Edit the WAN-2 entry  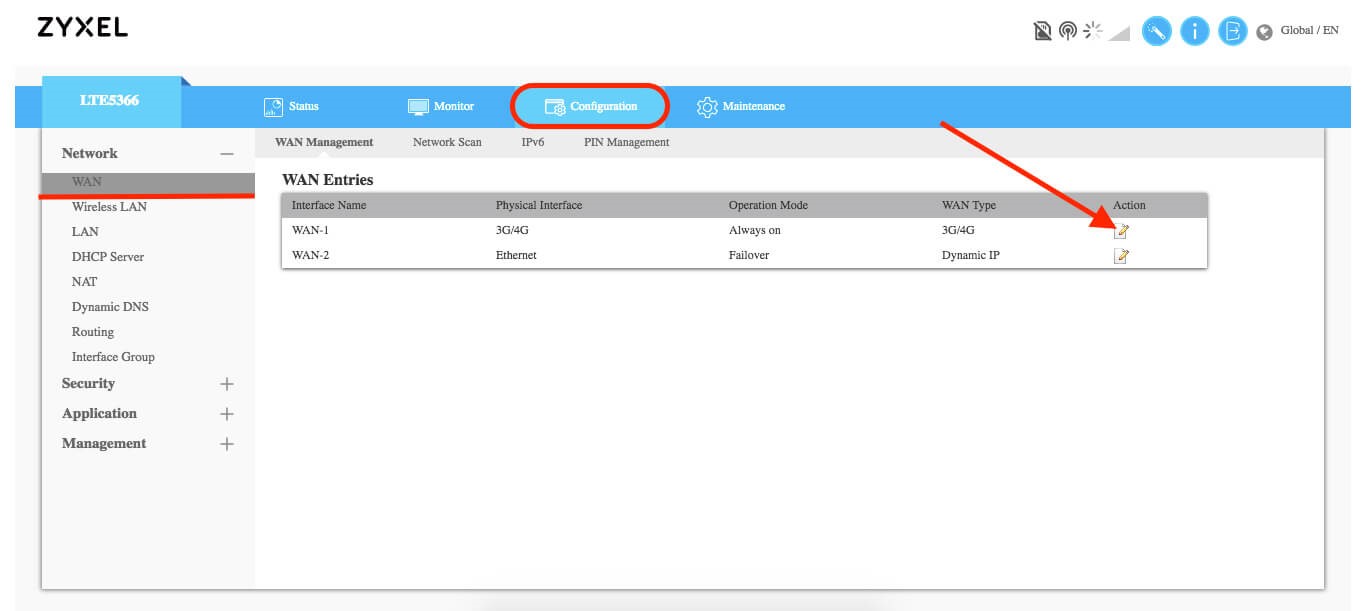click(1121, 256)
